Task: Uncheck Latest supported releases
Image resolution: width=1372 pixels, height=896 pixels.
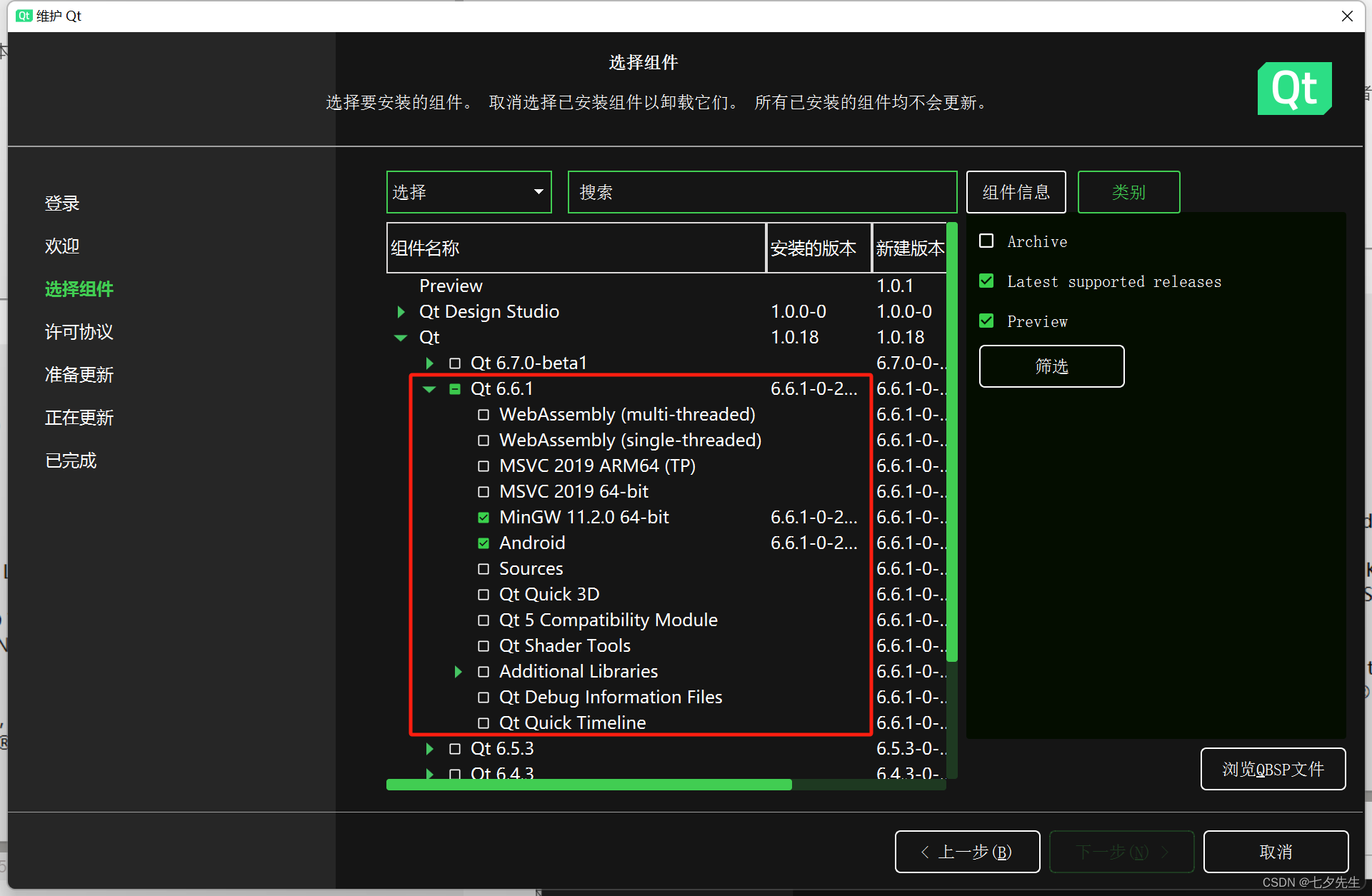Action: pos(986,281)
